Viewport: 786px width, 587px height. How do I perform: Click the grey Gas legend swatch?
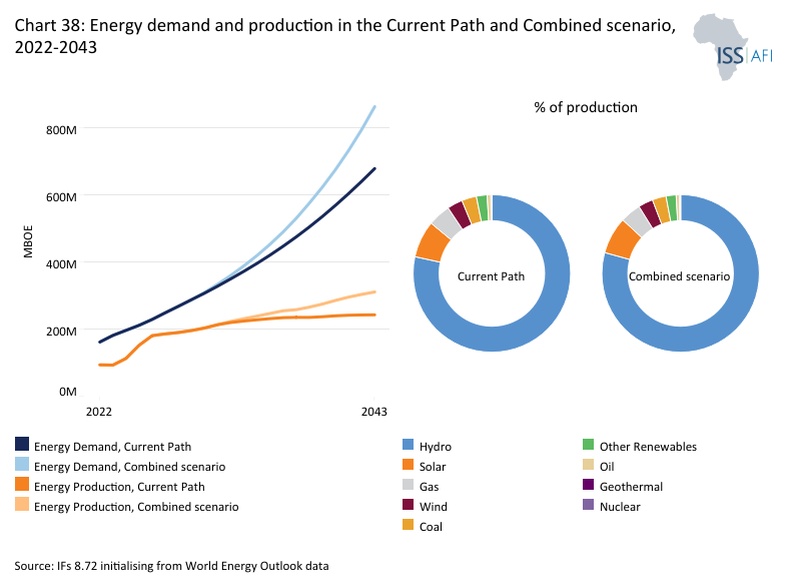408,485
